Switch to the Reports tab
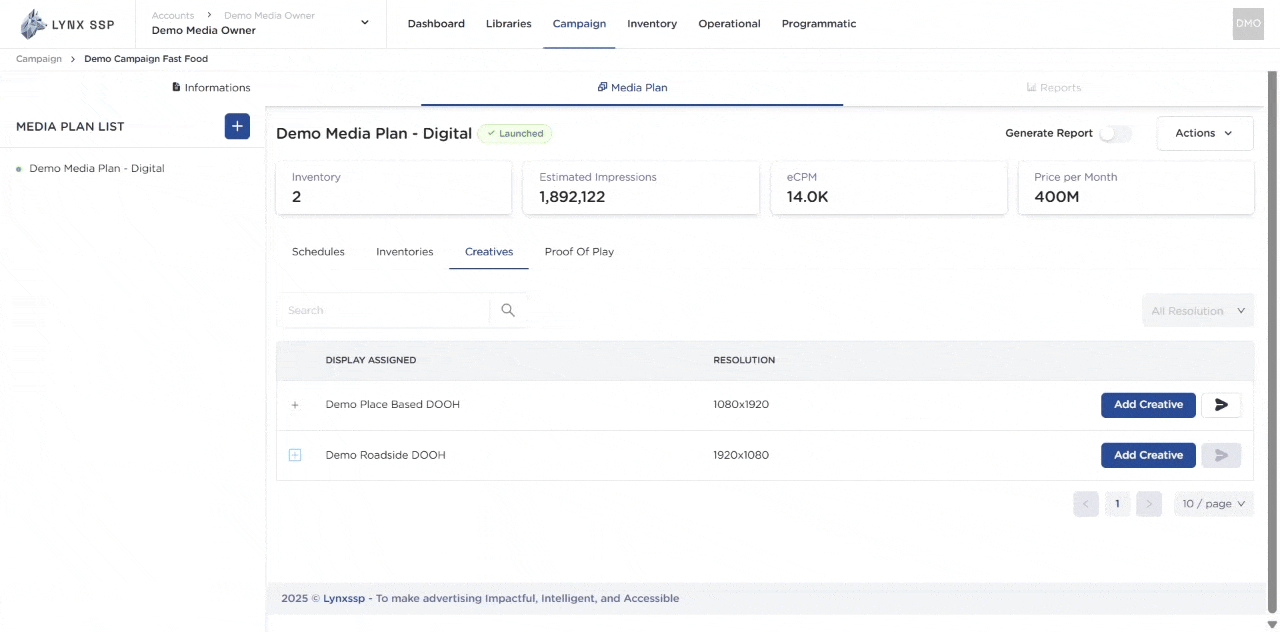This screenshot has width=1280, height=632. [1054, 88]
